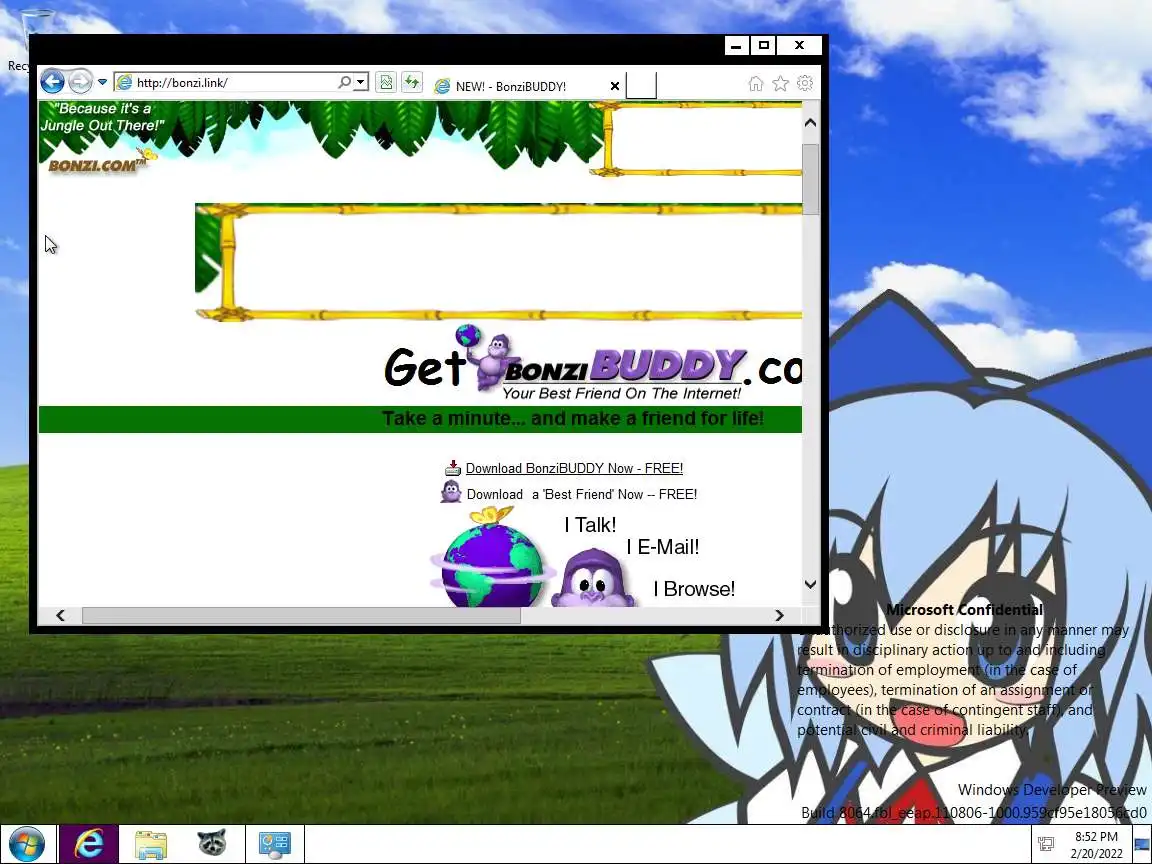Click the small download icon beside the link
The width and height of the screenshot is (1152, 864).
tap(453, 468)
